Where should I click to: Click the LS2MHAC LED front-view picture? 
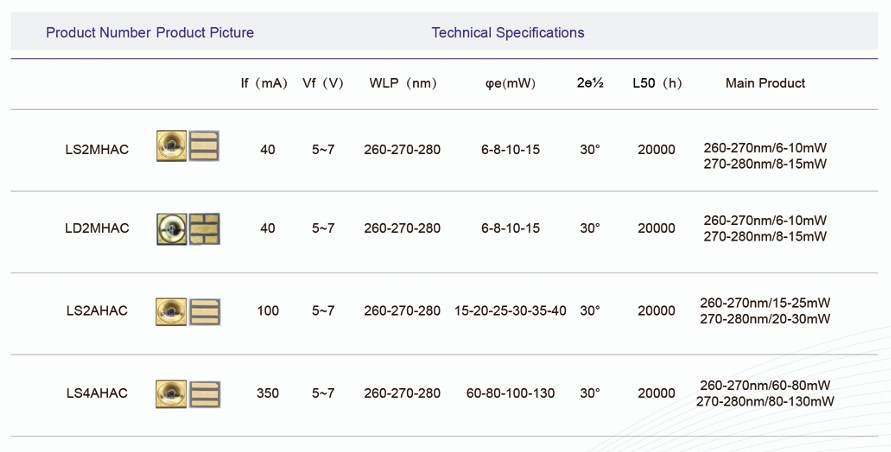171,146
